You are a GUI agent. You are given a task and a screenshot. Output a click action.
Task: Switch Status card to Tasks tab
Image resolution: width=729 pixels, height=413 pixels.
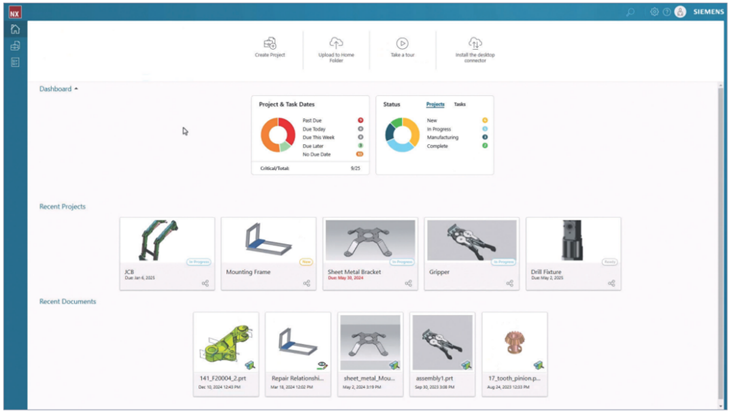coord(460,104)
